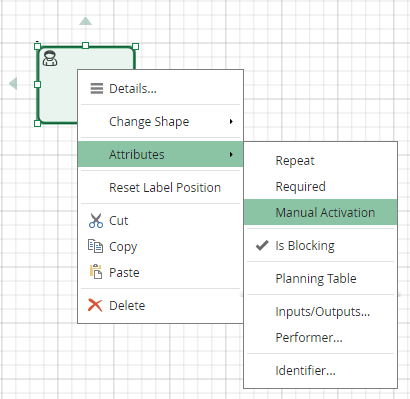Select Paste in the context menu

point(160,273)
